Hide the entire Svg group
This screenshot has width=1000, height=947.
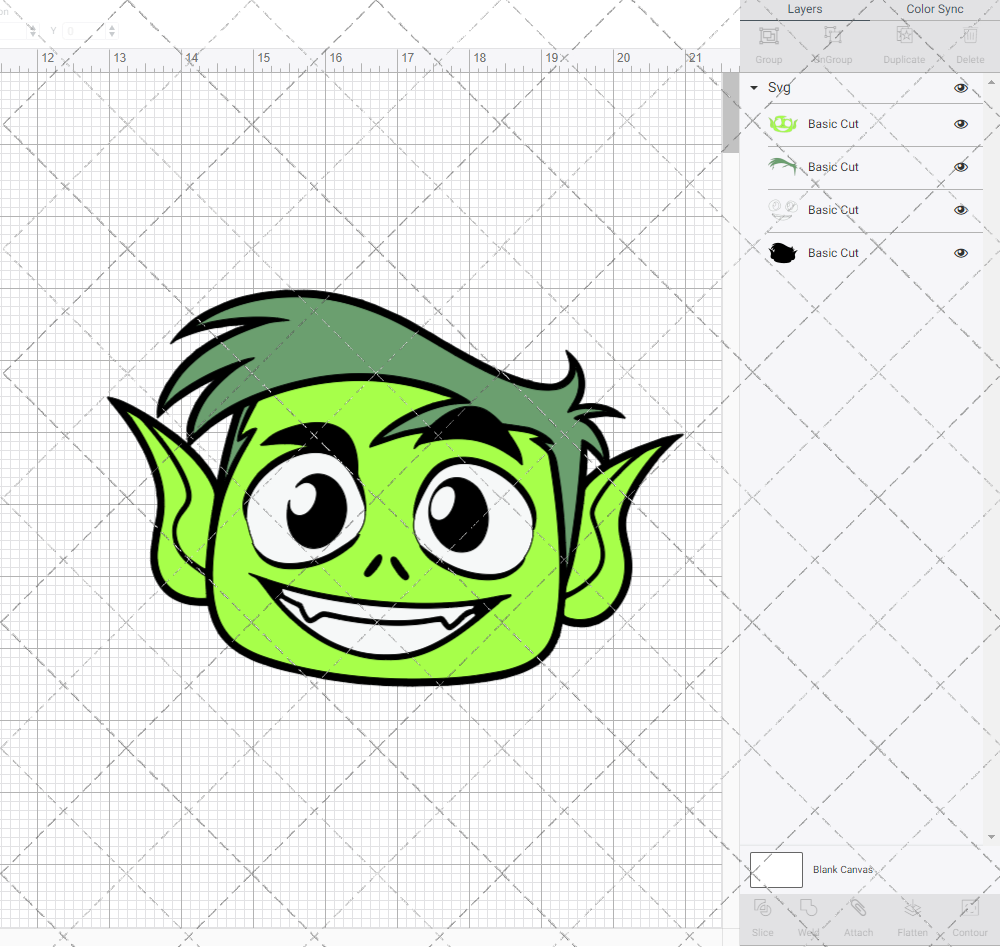pos(960,88)
